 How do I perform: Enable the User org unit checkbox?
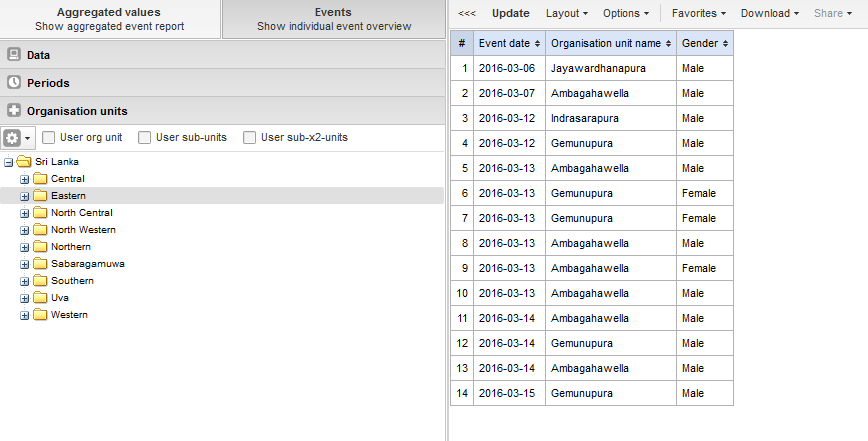tap(48, 137)
